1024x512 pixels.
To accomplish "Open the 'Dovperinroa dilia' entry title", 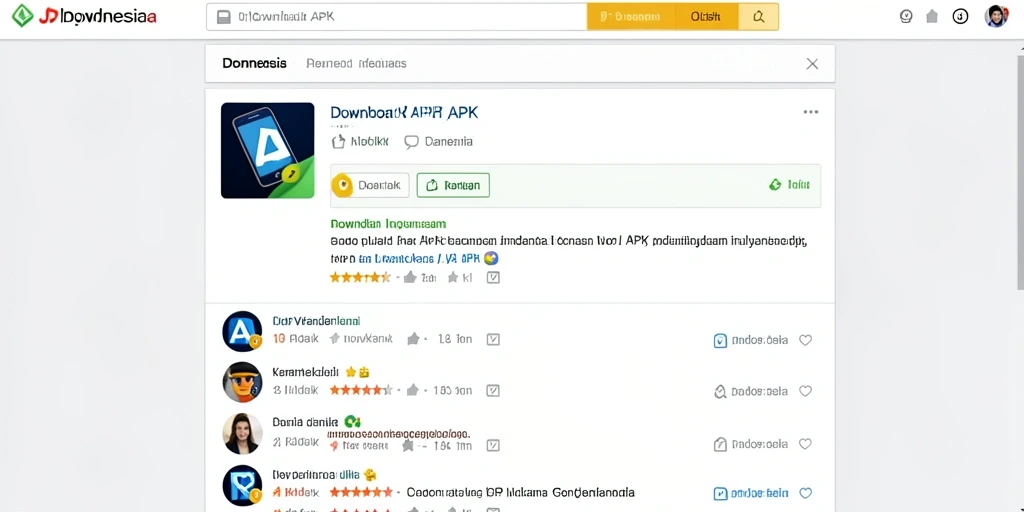I will tap(316, 475).
